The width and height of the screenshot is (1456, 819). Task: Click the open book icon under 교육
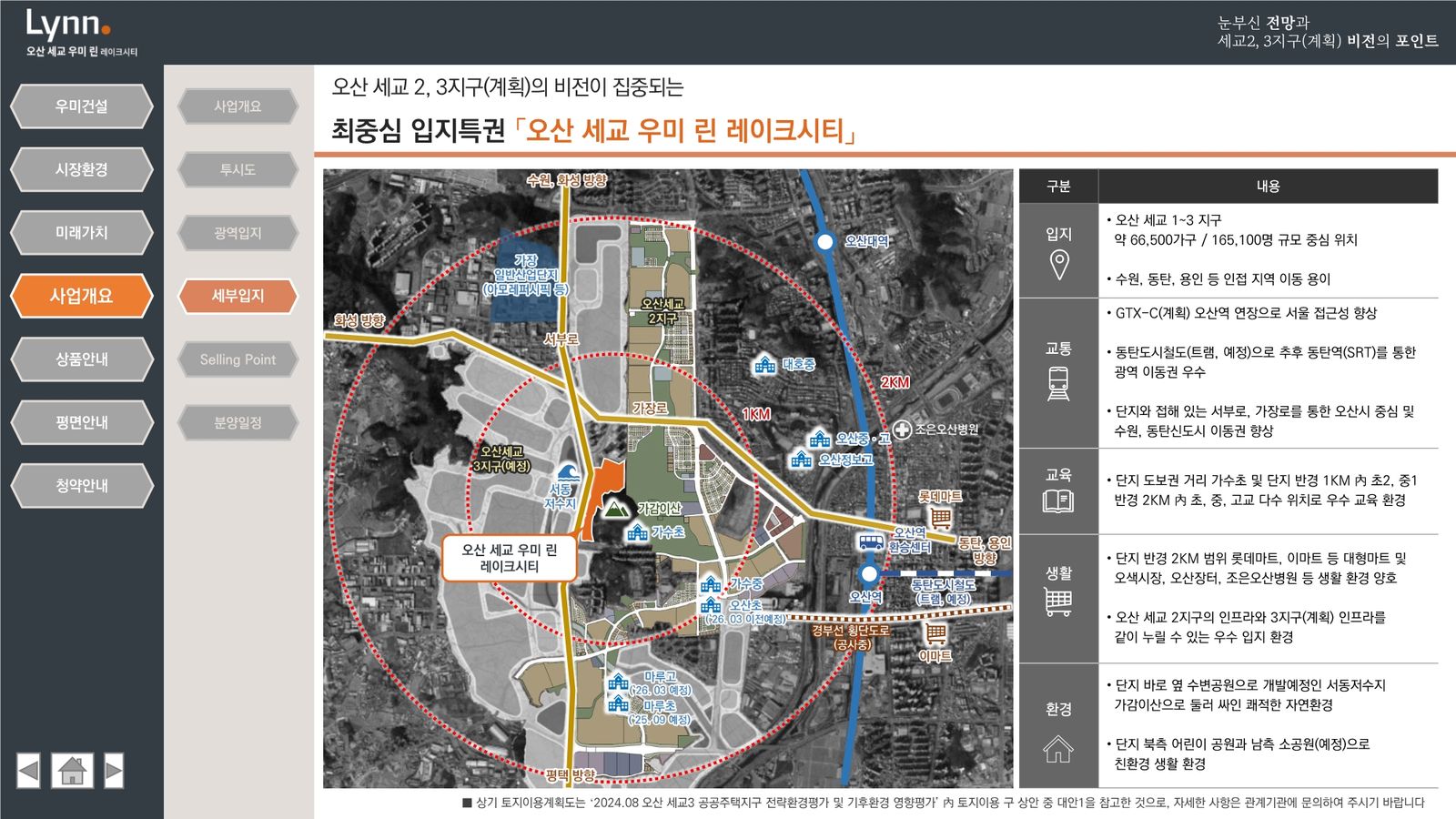tap(1058, 500)
